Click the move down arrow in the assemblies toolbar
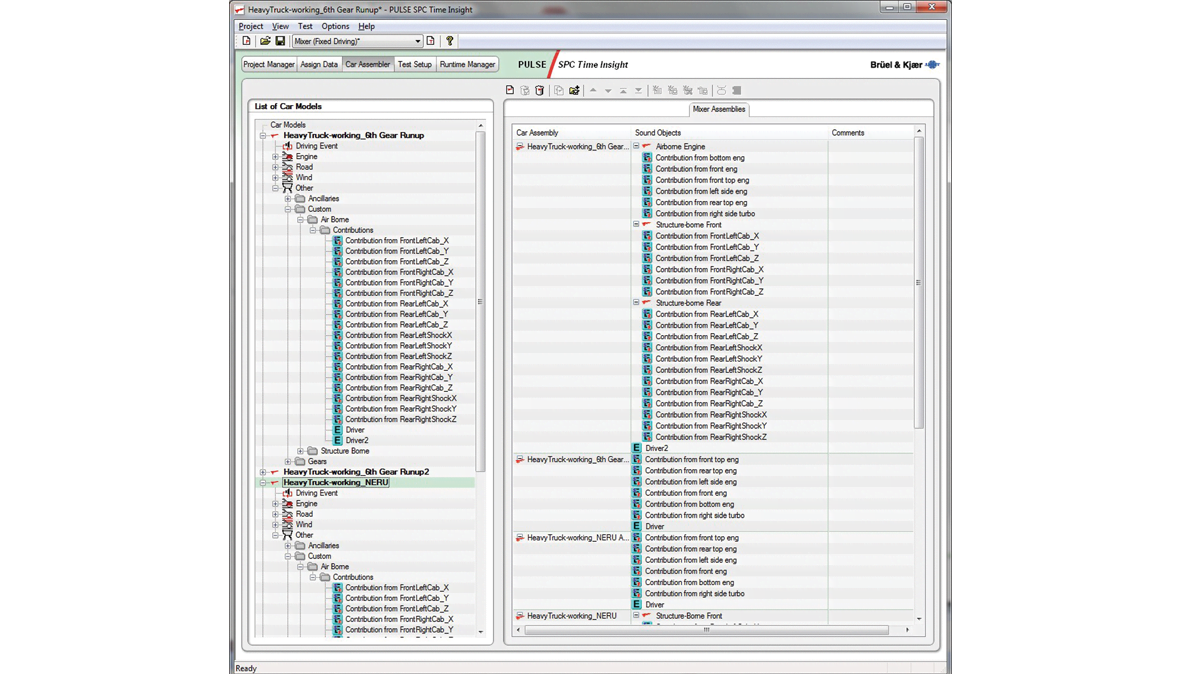 click(x=608, y=90)
